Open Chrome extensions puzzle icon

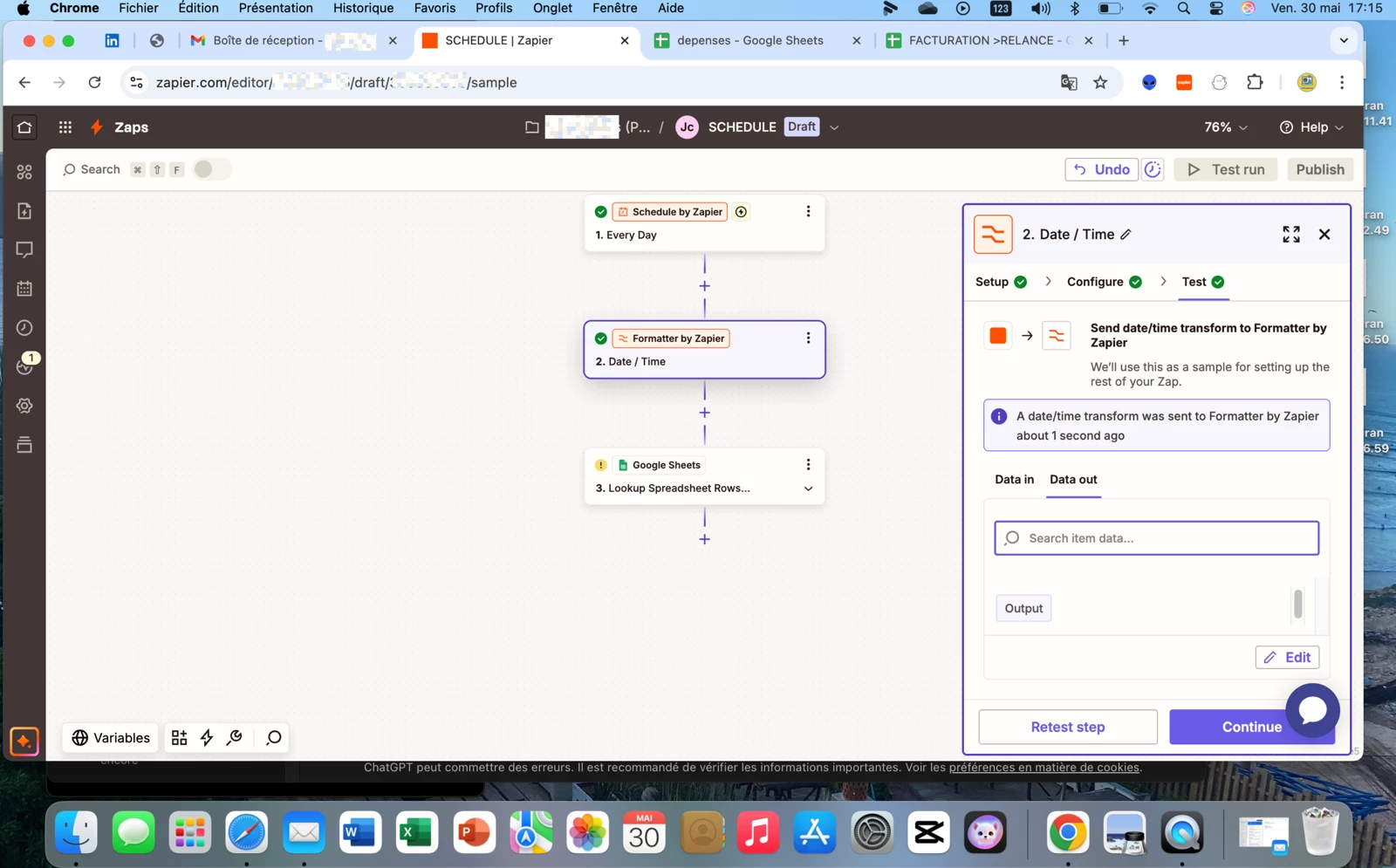tap(1255, 82)
